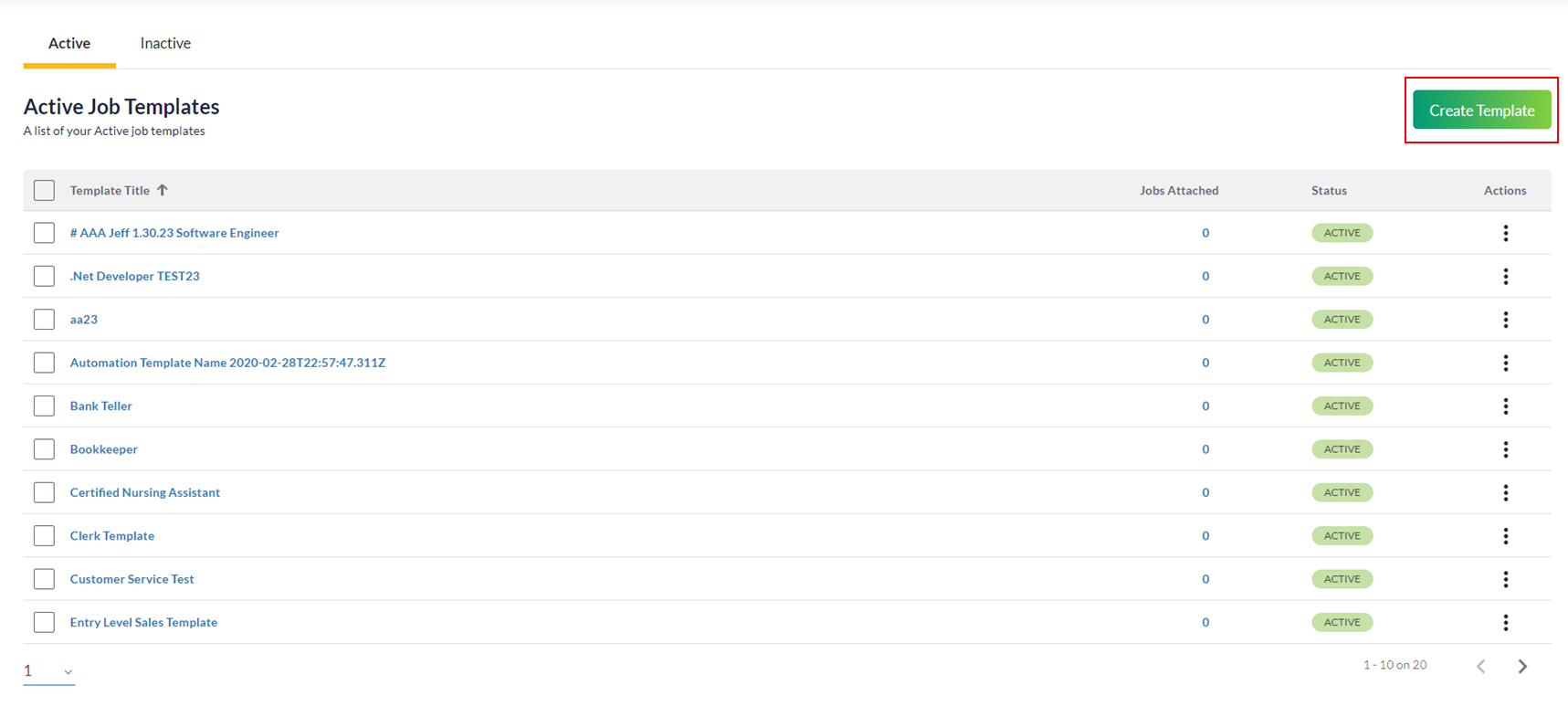The height and width of the screenshot is (727, 1568).
Task: Open the Bookkeeper template link
Action: point(104,449)
